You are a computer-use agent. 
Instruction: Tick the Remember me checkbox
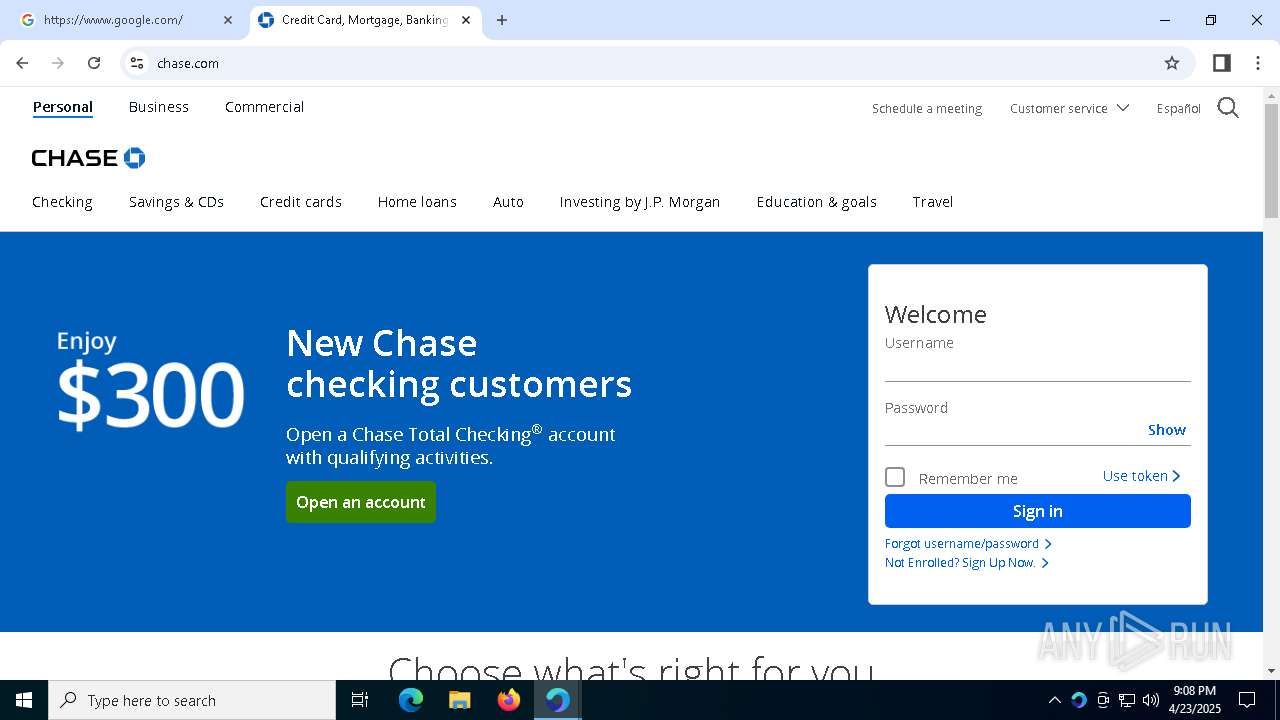895,477
